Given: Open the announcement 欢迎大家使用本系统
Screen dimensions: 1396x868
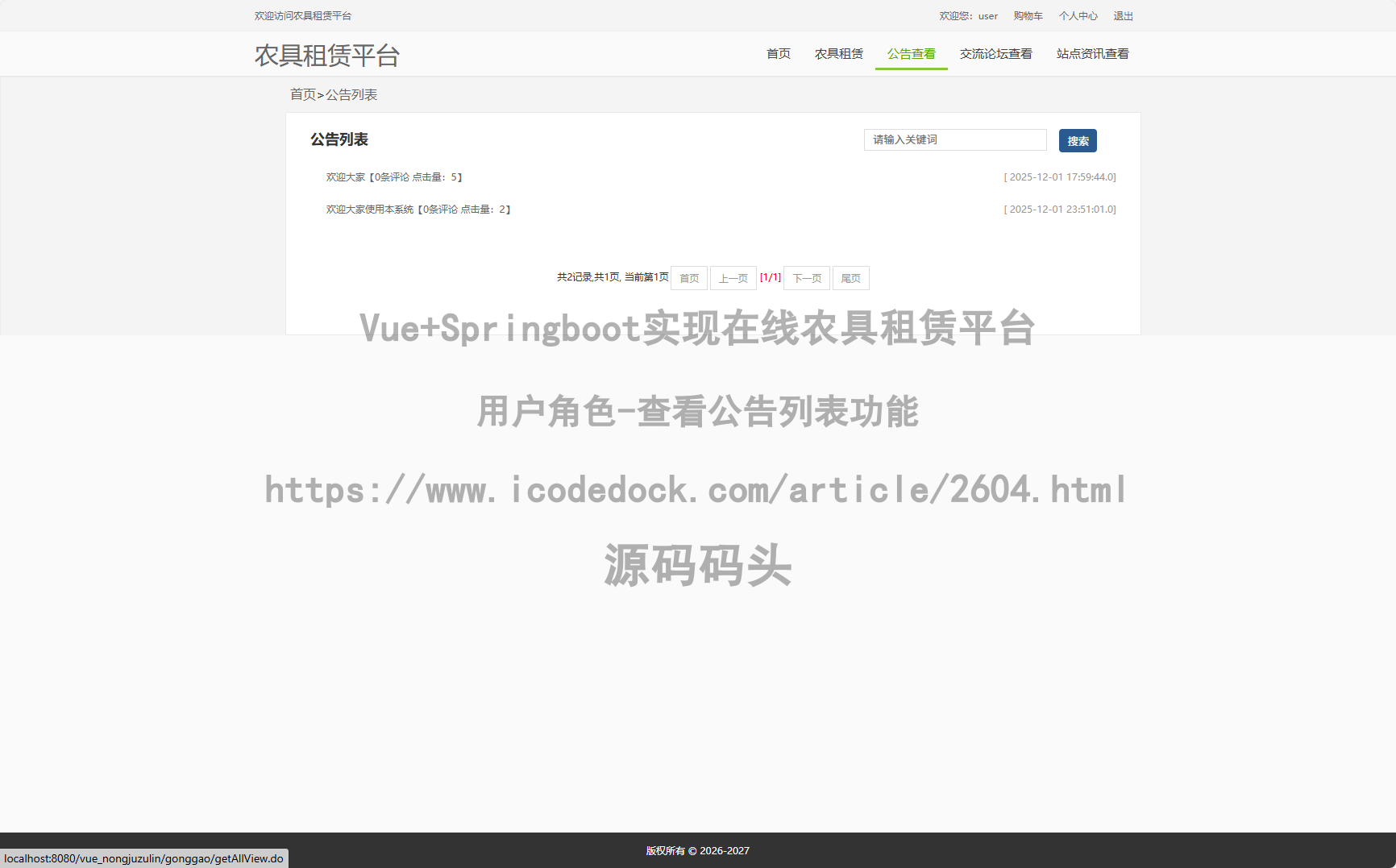Looking at the screenshot, I should click(371, 209).
